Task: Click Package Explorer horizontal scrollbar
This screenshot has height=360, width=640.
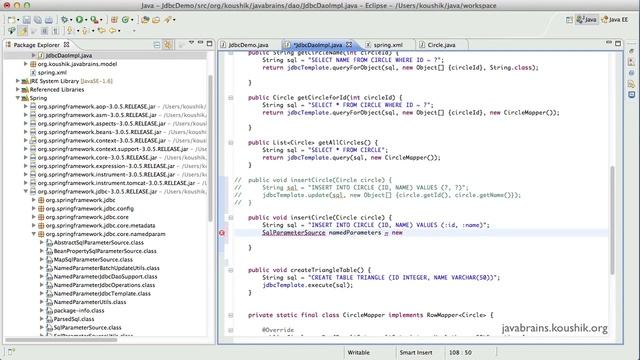Action: coord(61,340)
